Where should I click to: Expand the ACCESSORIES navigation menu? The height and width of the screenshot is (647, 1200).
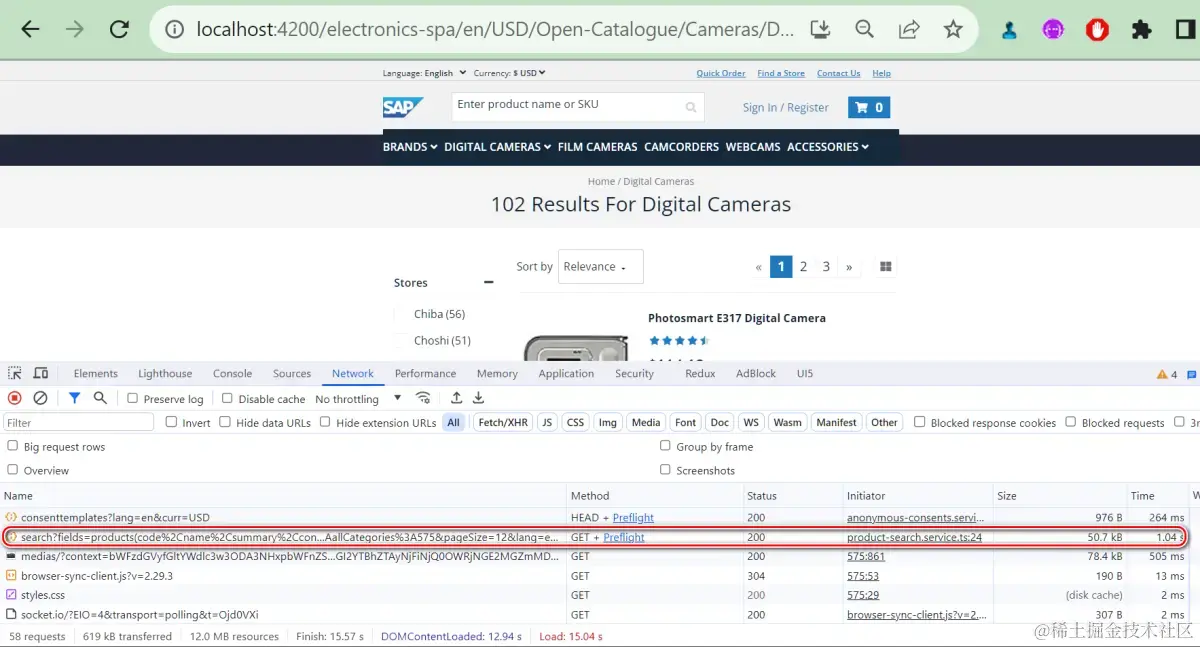(x=828, y=147)
